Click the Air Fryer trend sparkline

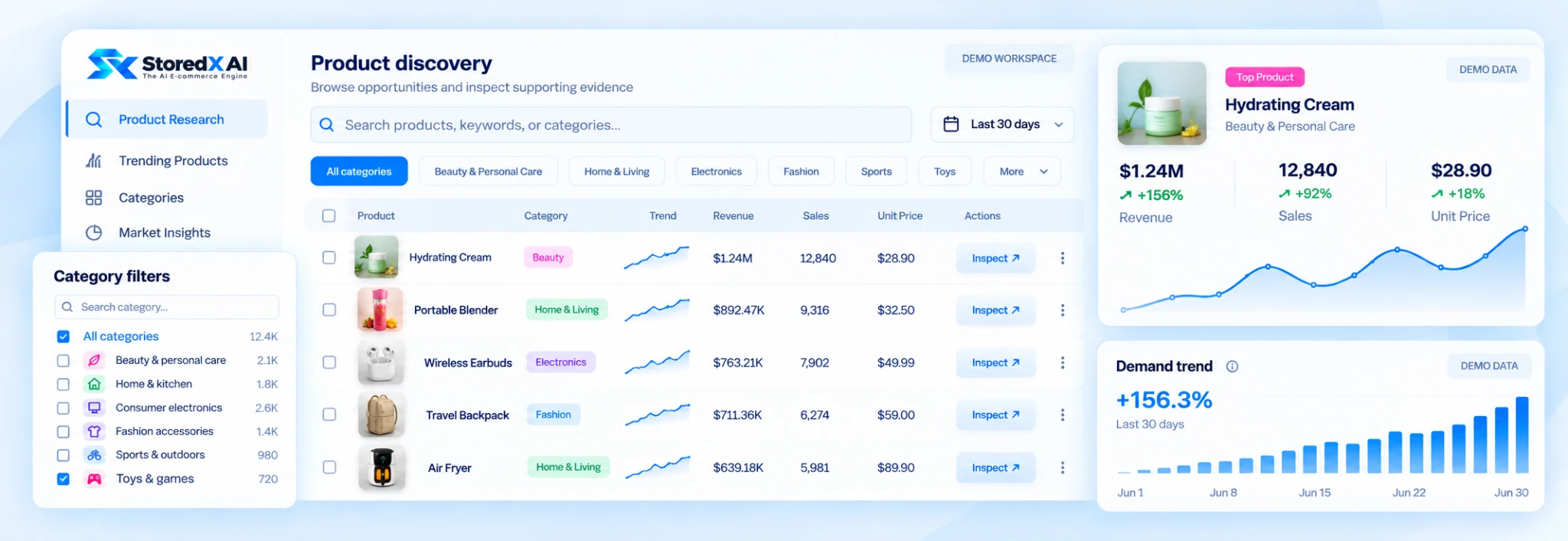[657, 467]
